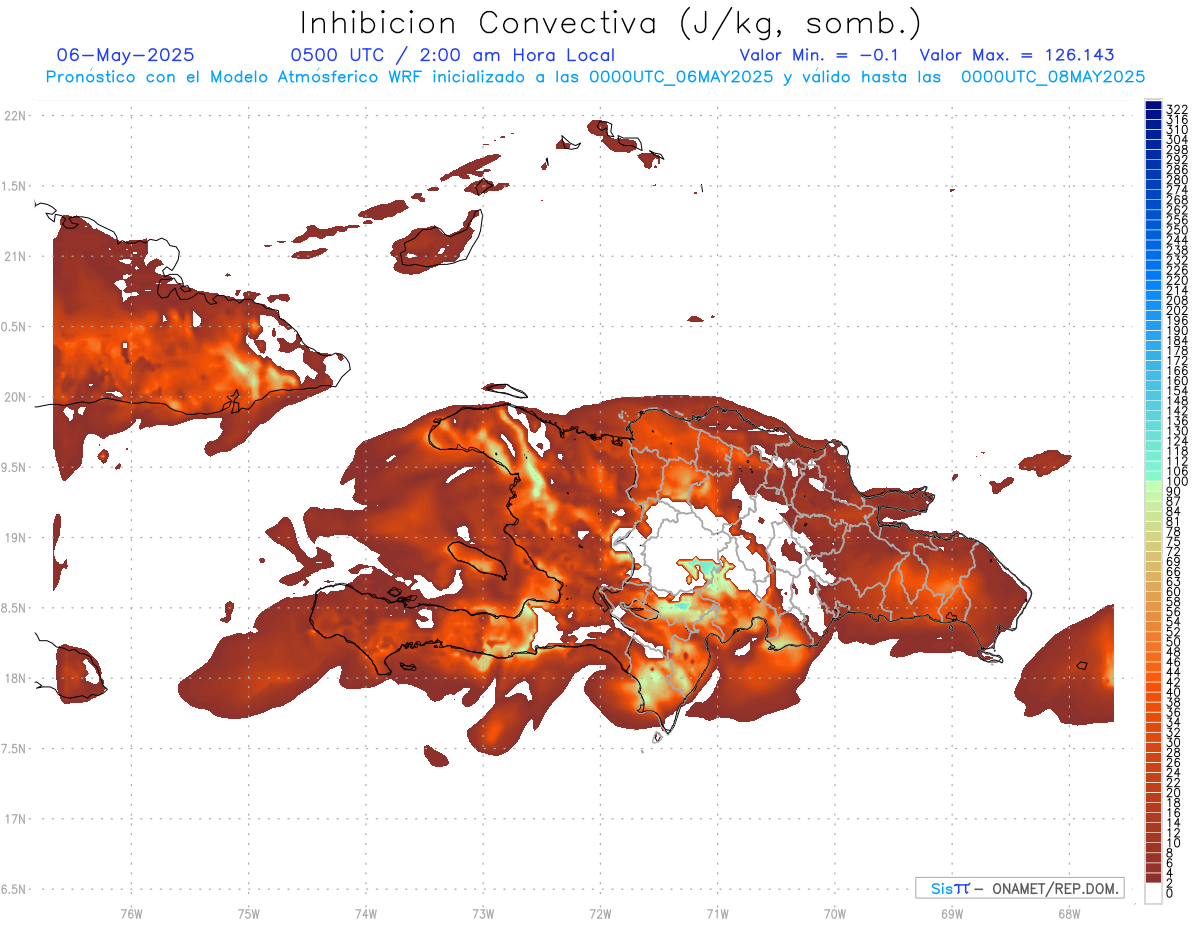Click the title "Inhibicion Convectiva (J/kg, somb.)"
This screenshot has width=1200, height=927.
[x=612, y=23]
